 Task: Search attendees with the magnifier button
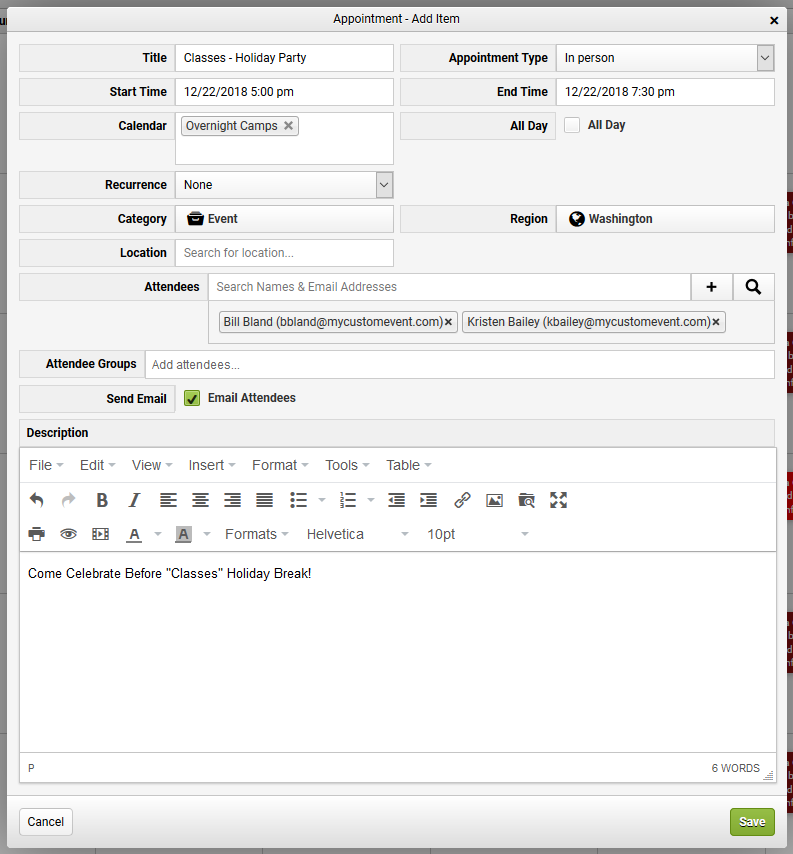(753, 286)
